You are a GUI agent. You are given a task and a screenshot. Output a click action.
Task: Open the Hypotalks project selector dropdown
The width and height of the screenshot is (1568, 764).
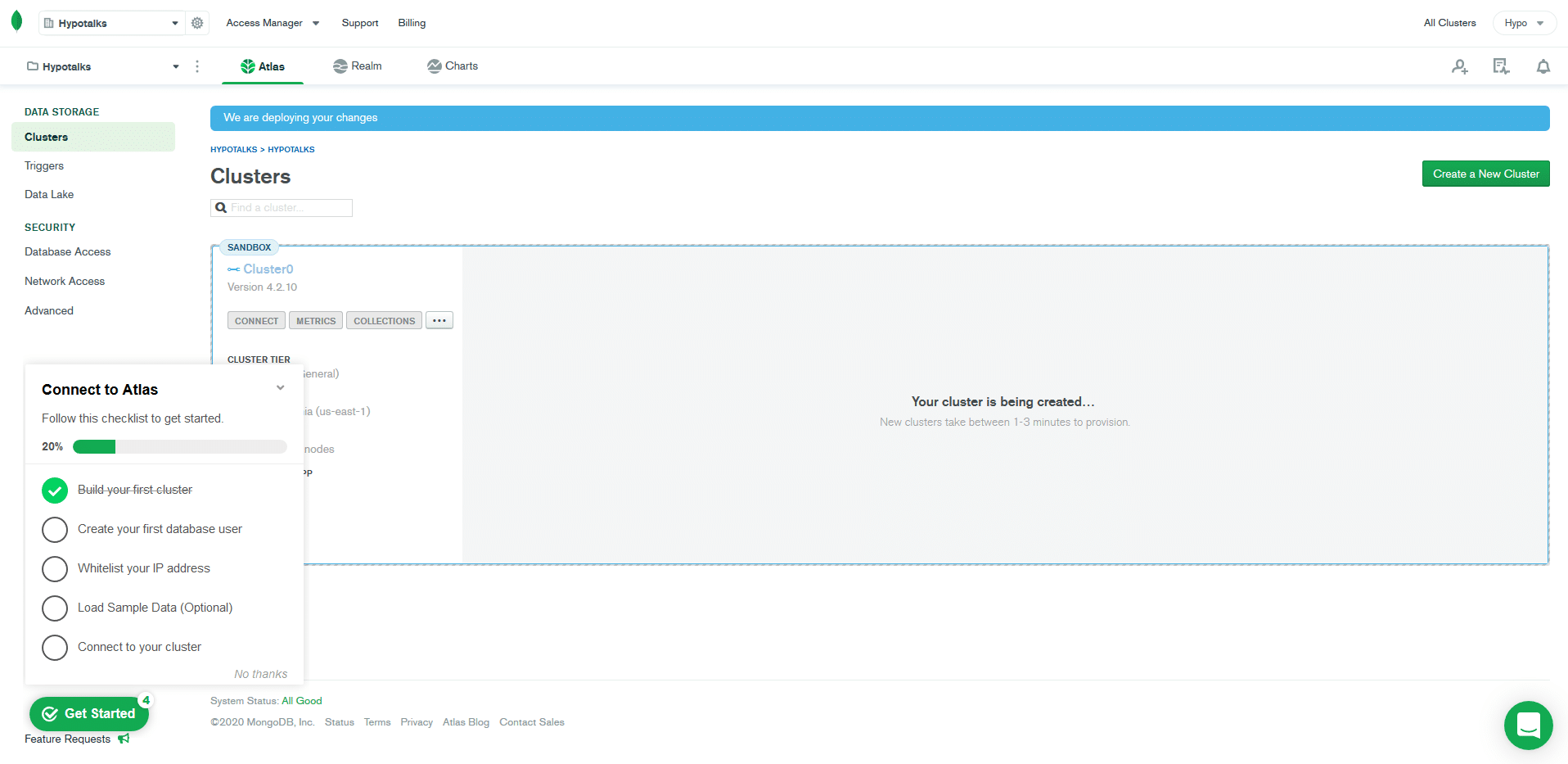point(102,66)
